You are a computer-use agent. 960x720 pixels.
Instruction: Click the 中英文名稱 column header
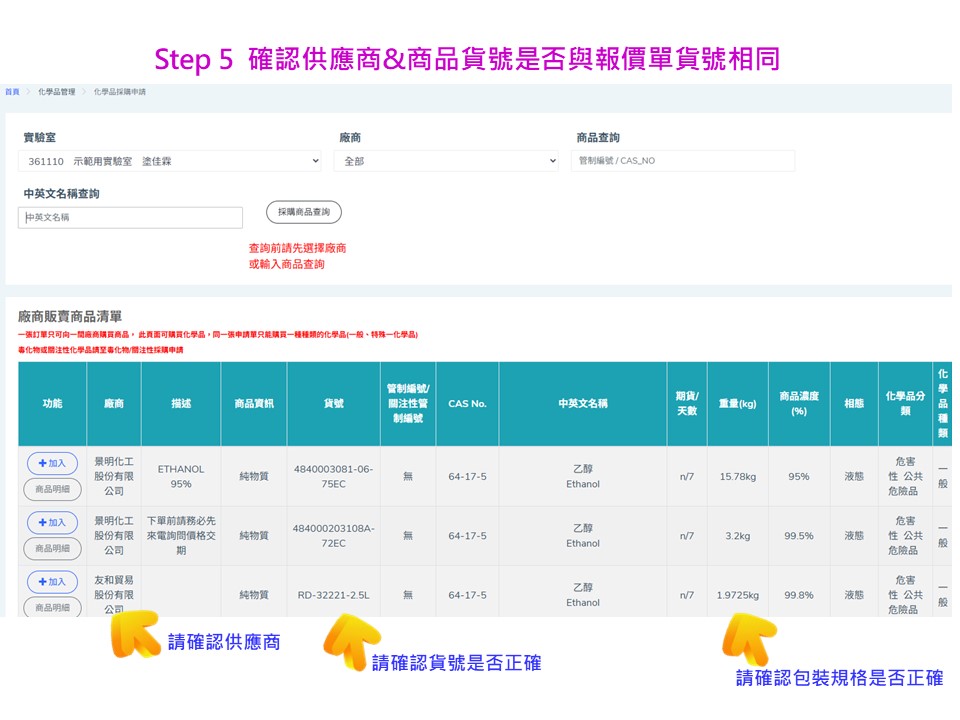(x=583, y=403)
